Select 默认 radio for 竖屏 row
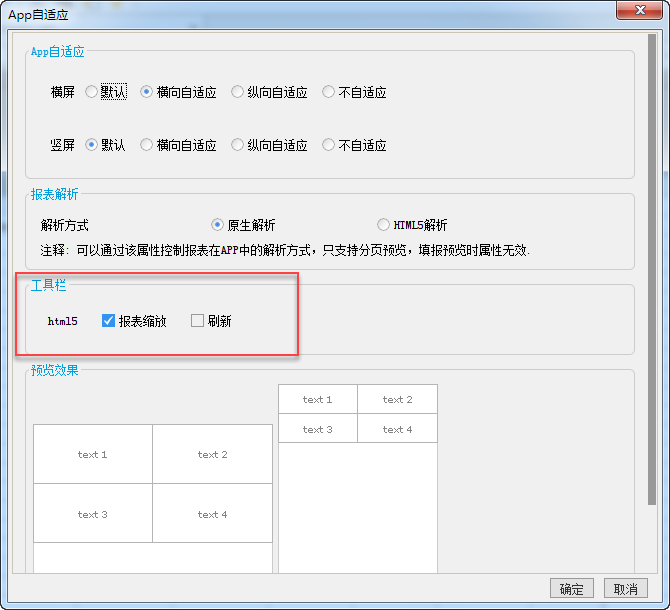This screenshot has height=610, width=670. point(91,145)
